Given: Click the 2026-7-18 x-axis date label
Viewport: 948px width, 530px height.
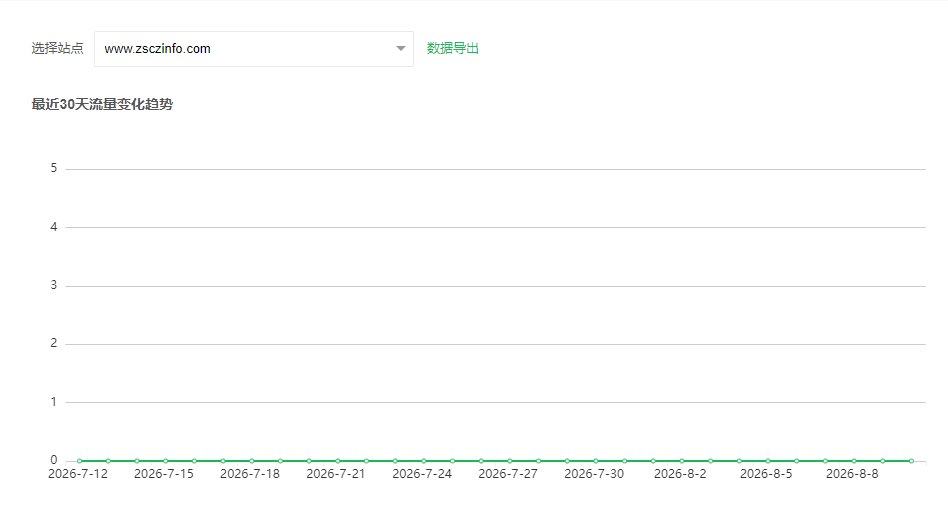Looking at the screenshot, I should [250, 474].
